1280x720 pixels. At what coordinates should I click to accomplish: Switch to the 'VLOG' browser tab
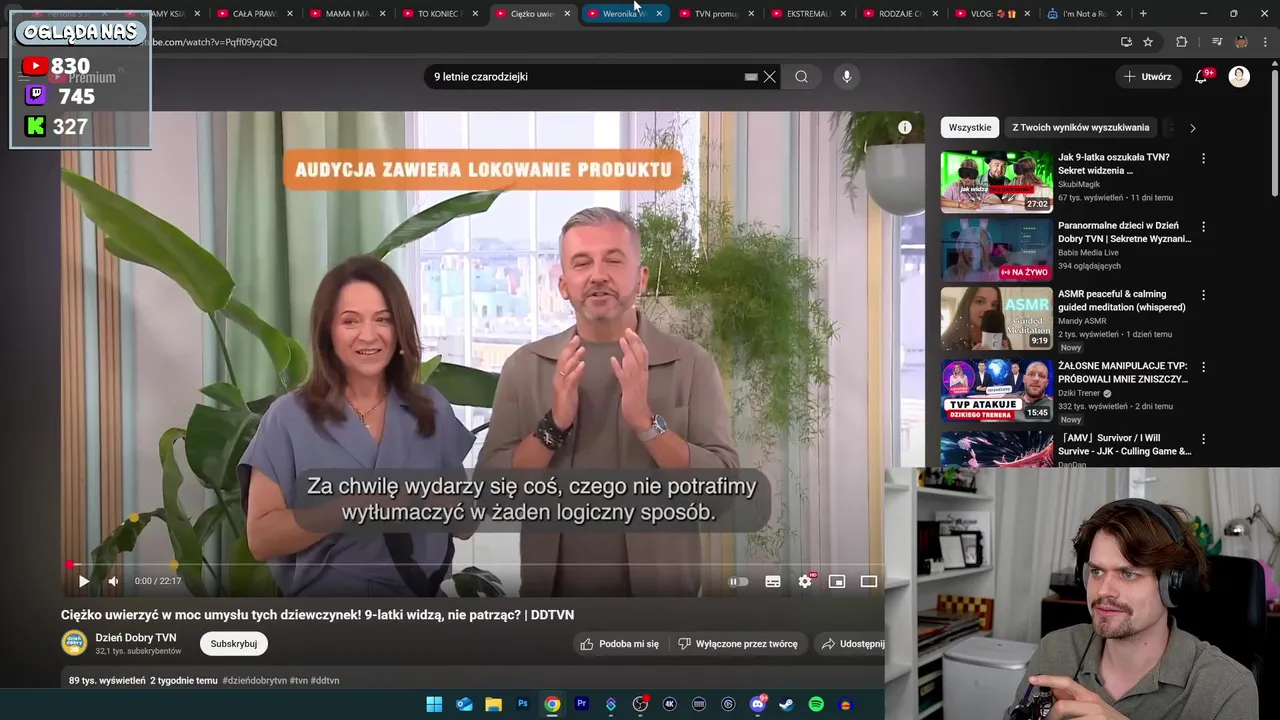coord(989,14)
